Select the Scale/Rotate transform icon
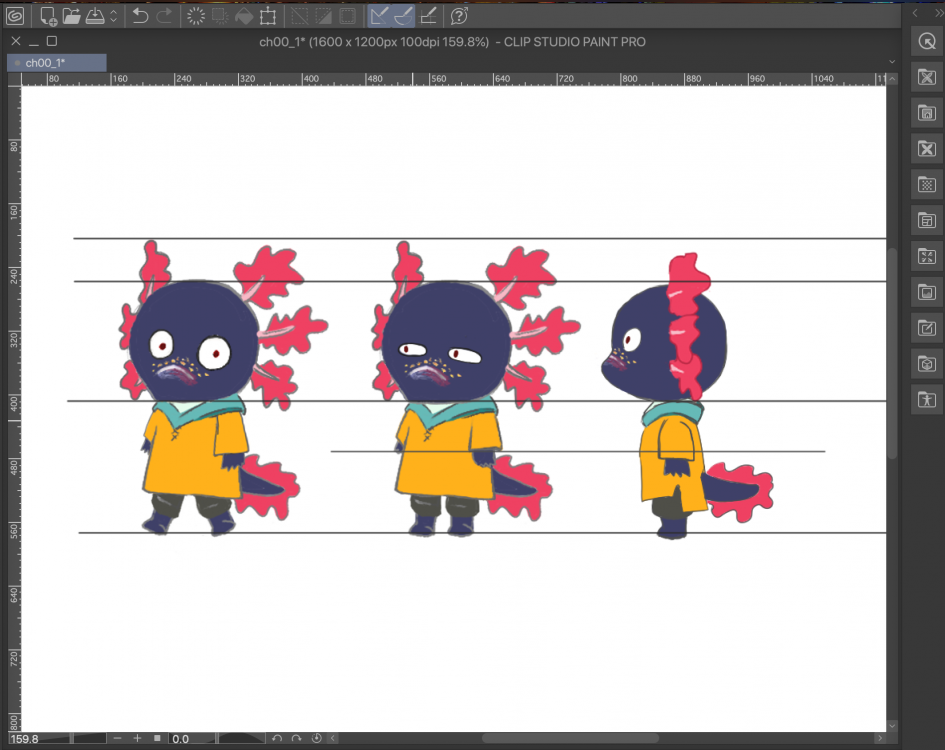Viewport: 945px width, 750px height. [x=268, y=15]
